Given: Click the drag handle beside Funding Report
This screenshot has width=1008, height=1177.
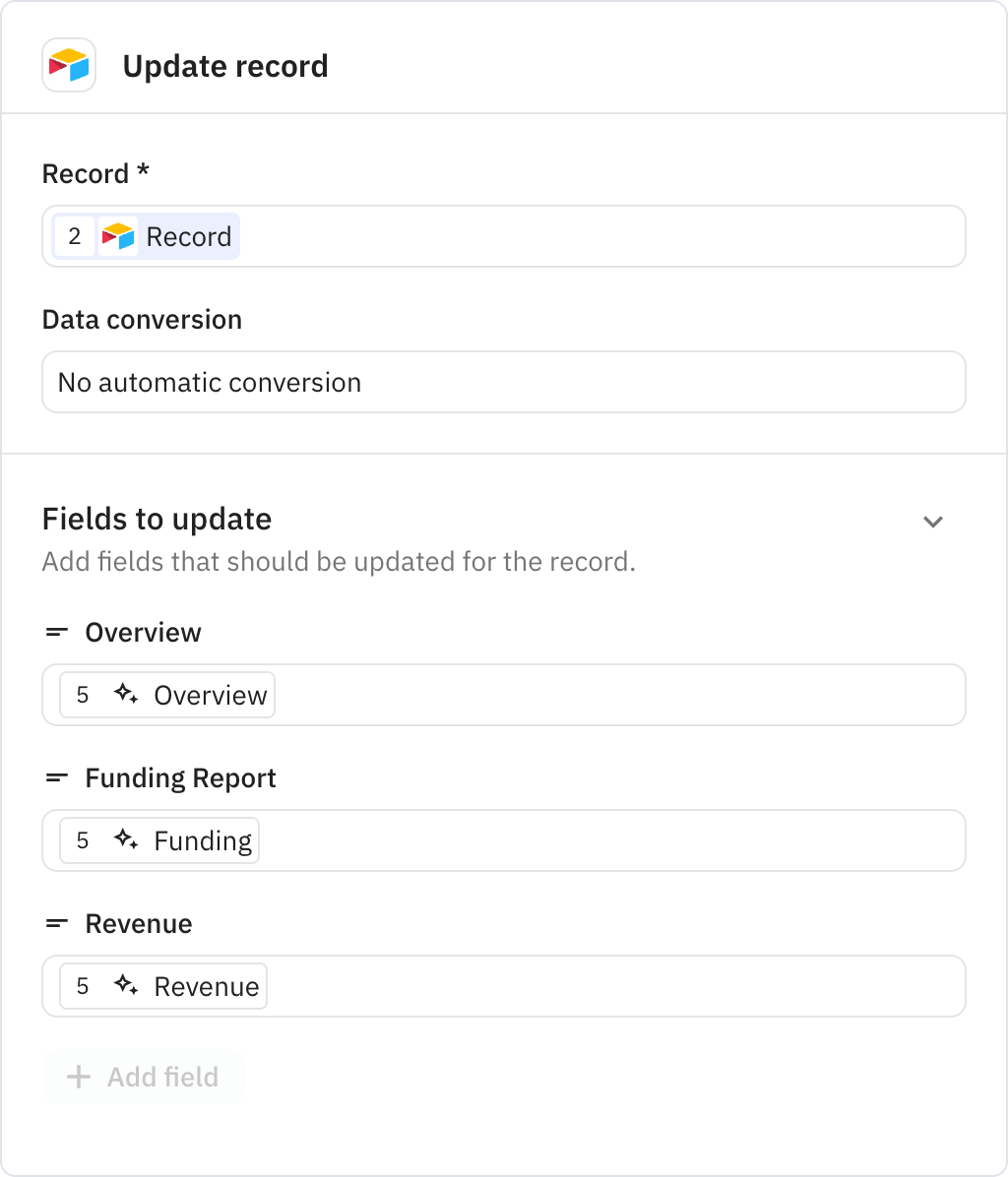Looking at the screenshot, I should [x=56, y=777].
